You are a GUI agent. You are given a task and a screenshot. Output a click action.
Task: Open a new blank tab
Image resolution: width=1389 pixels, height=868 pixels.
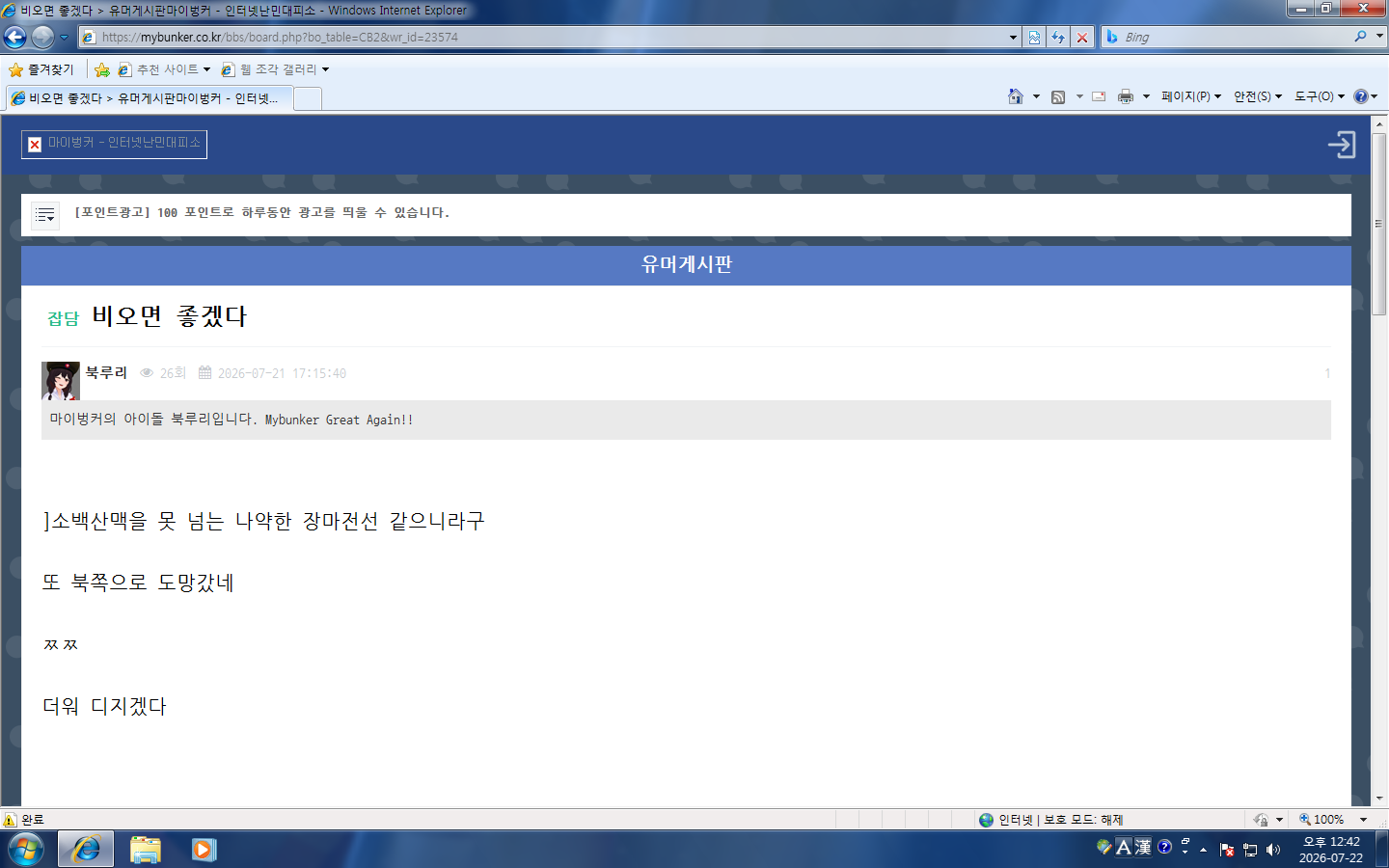point(308,98)
